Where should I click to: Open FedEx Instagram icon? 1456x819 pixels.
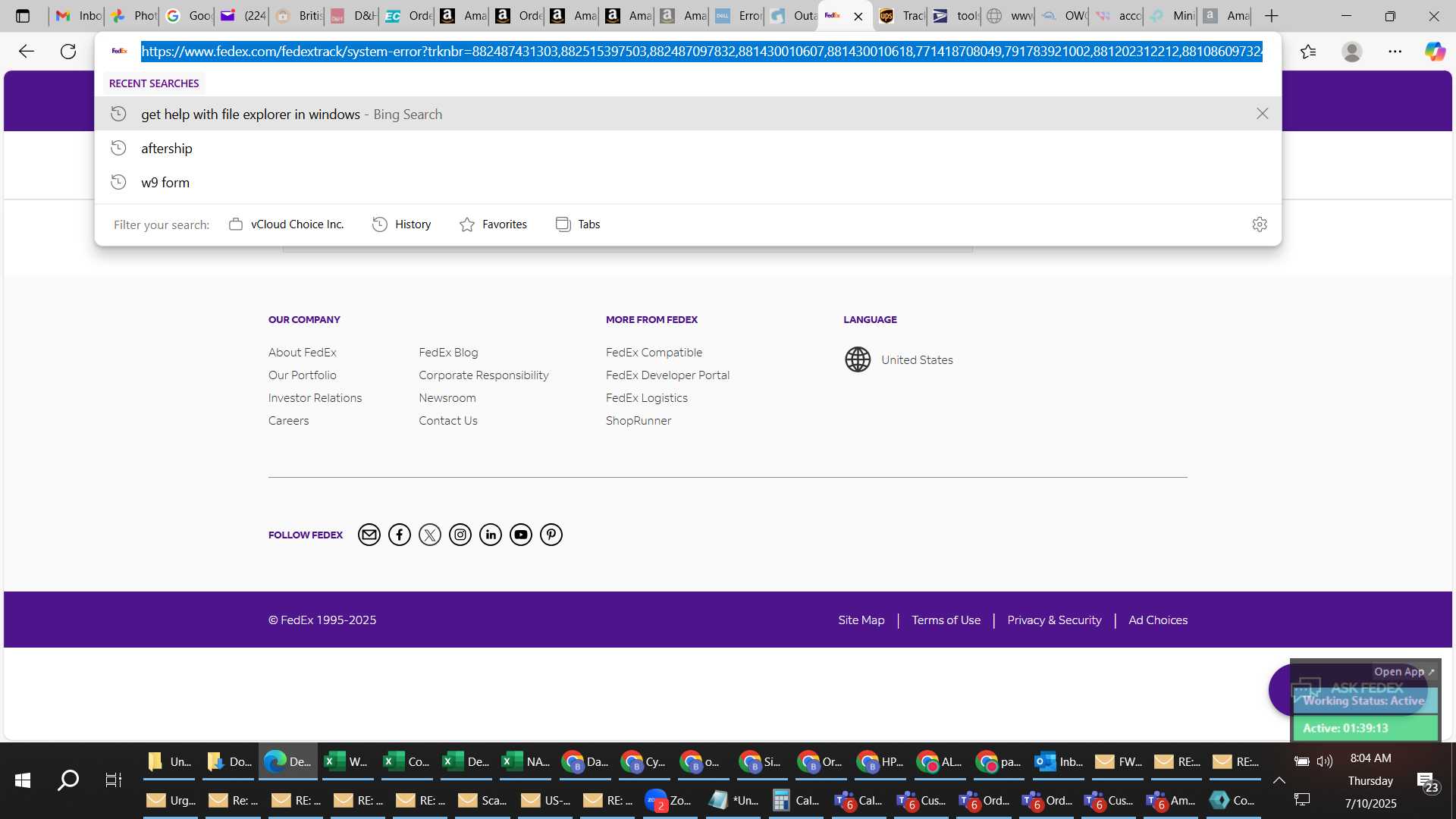click(x=460, y=535)
